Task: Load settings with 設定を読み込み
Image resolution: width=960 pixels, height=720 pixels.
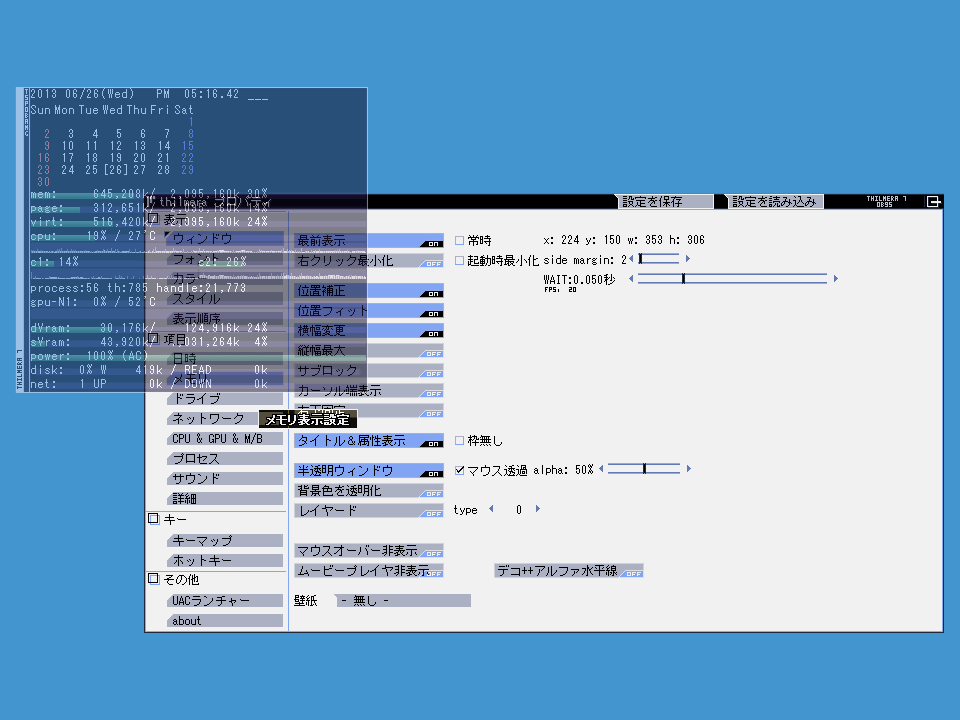Action: [774, 201]
